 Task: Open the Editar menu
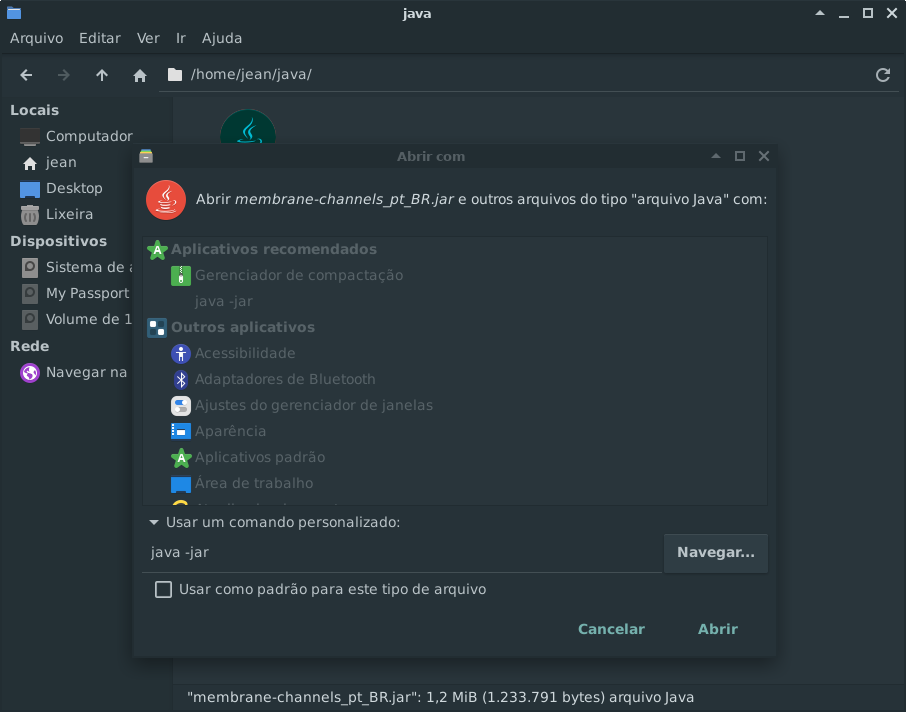(99, 38)
